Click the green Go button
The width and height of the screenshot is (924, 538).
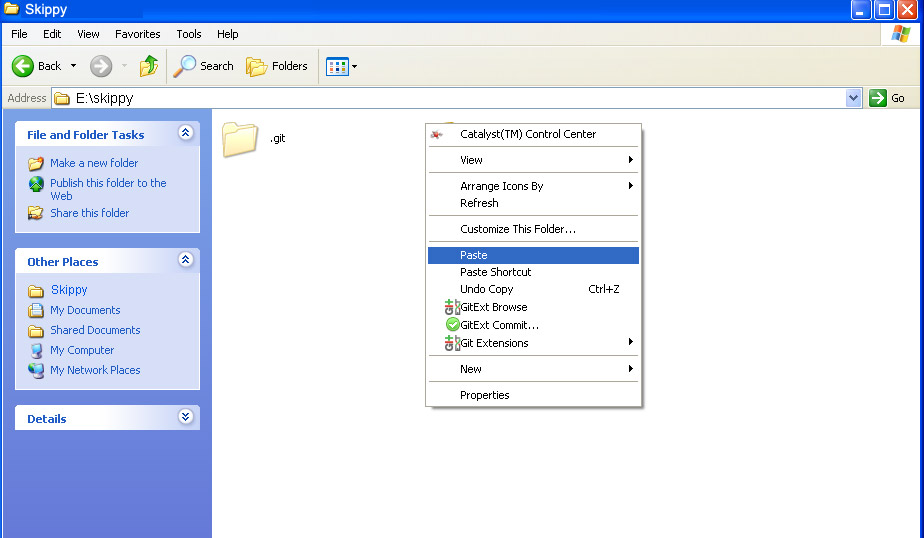[x=887, y=98]
